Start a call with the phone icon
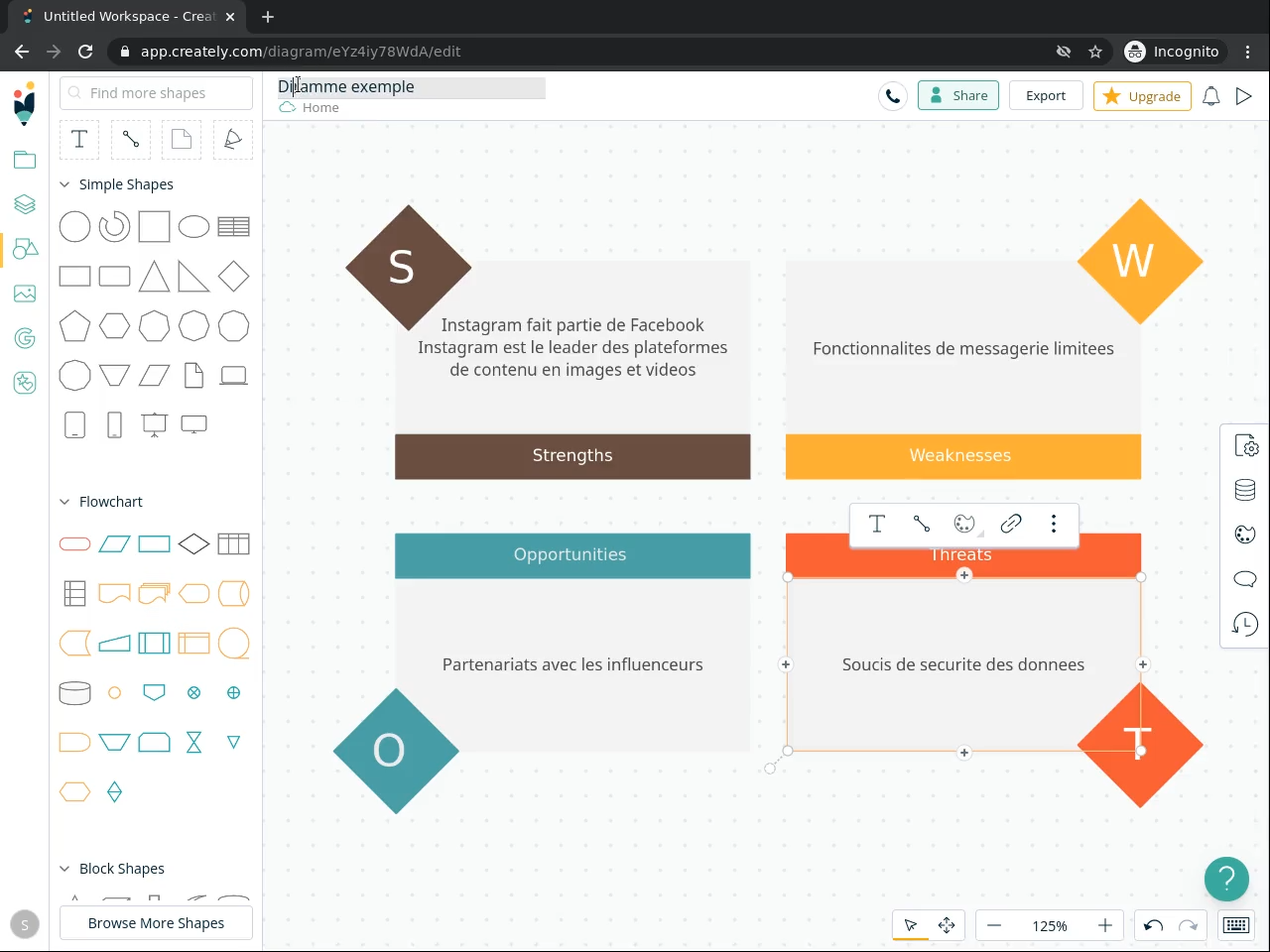Screen dimensions: 1270x952 pyautogui.click(x=893, y=96)
